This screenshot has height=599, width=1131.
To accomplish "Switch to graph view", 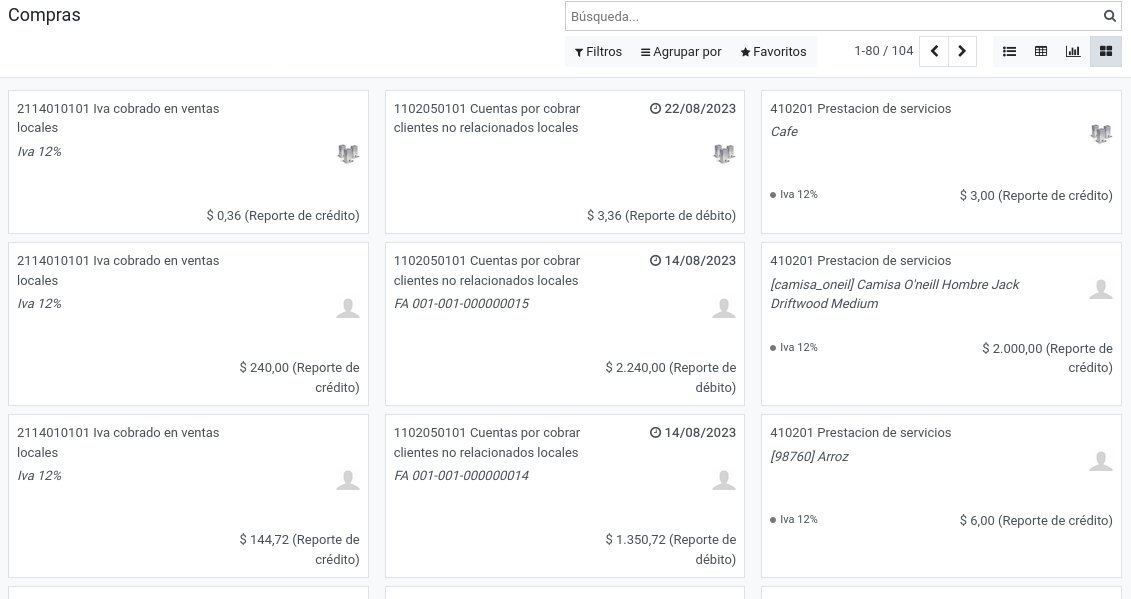I will point(1073,51).
